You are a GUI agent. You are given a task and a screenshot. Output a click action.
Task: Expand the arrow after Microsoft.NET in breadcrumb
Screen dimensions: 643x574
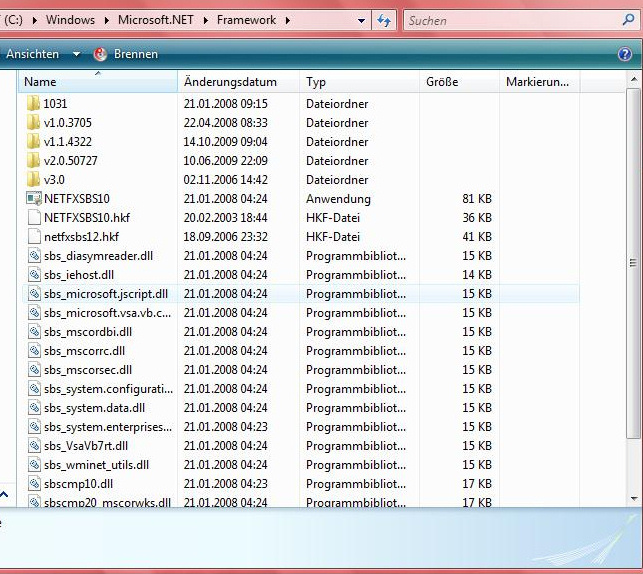pos(206,20)
